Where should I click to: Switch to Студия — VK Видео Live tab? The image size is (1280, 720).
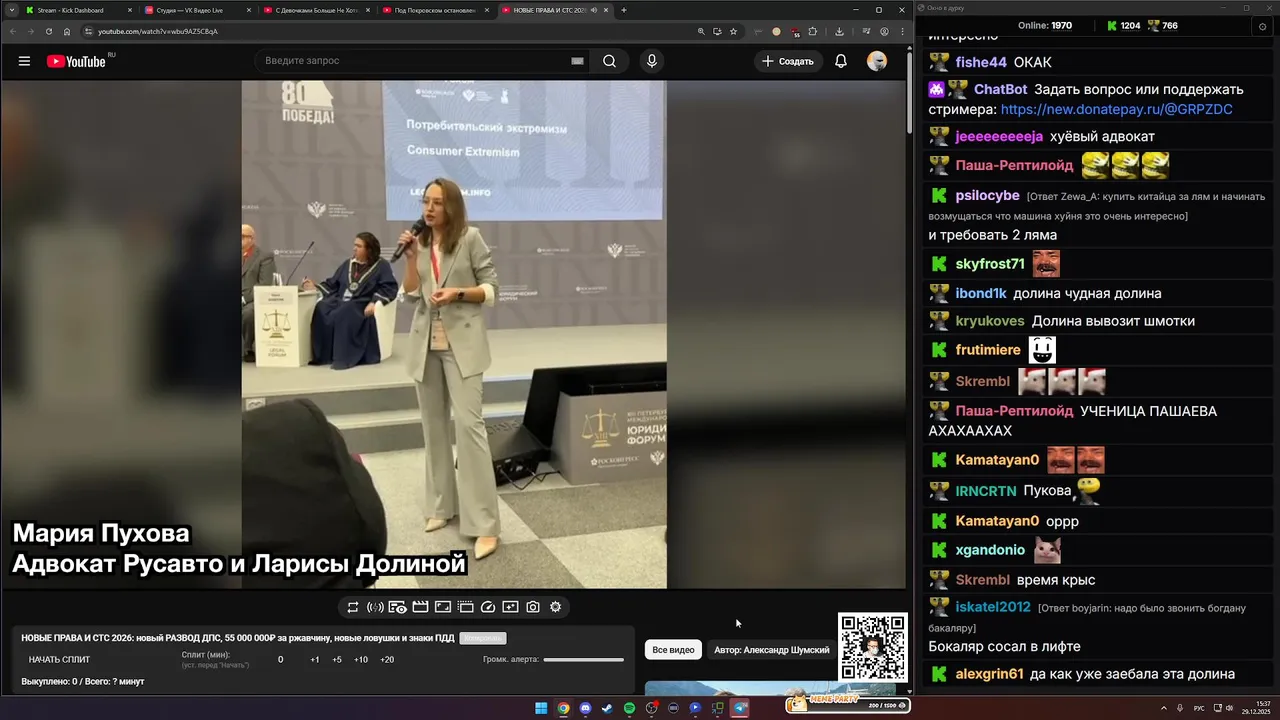pyautogui.click(x=197, y=10)
